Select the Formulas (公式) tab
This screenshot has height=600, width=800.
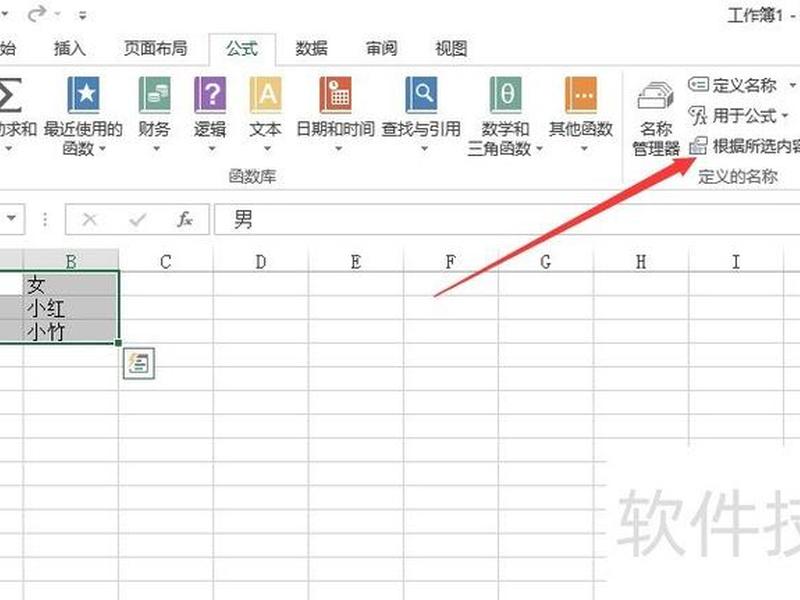point(242,49)
